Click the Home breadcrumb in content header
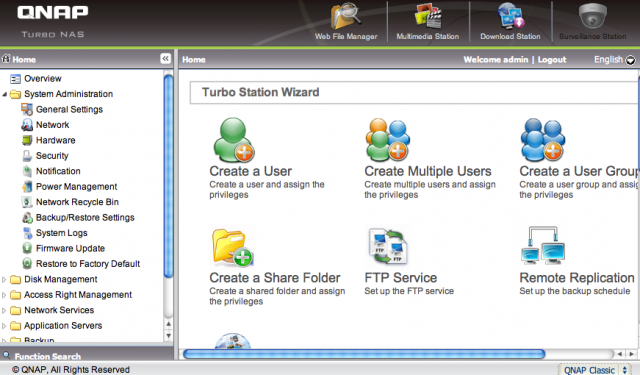 click(193, 60)
